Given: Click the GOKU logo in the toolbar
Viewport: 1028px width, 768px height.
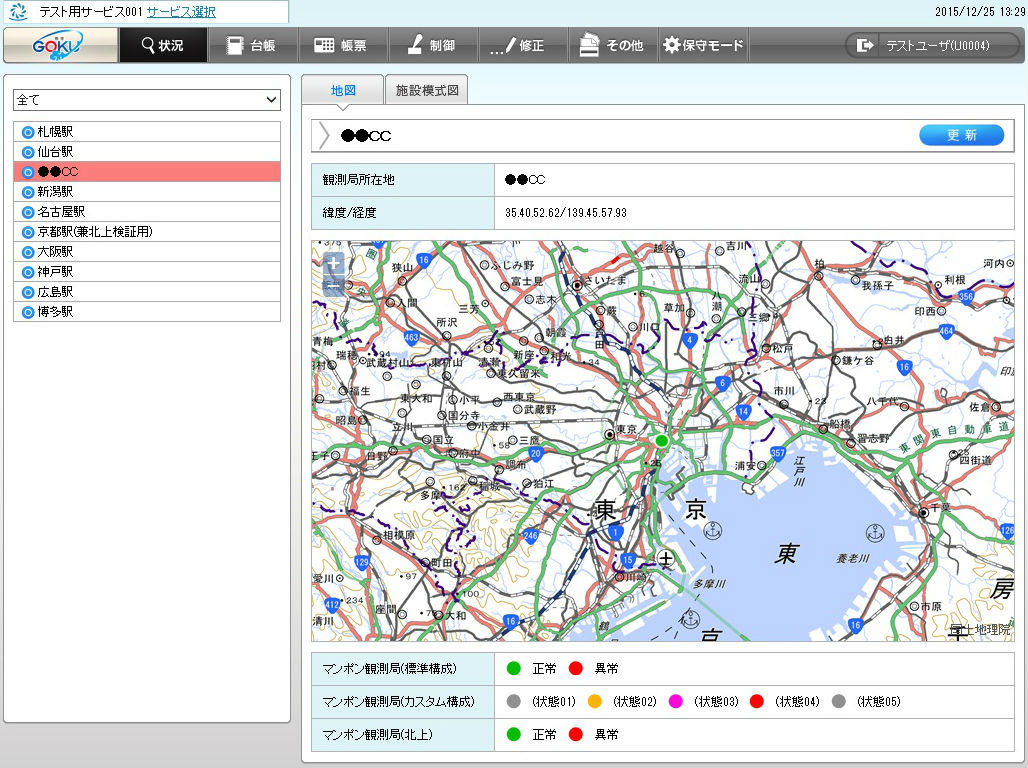Looking at the screenshot, I should 59,45.
